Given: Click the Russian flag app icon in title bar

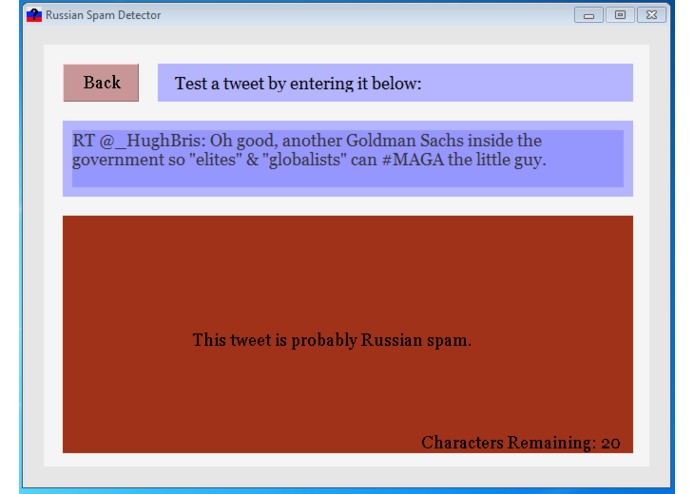Looking at the screenshot, I should [34, 15].
